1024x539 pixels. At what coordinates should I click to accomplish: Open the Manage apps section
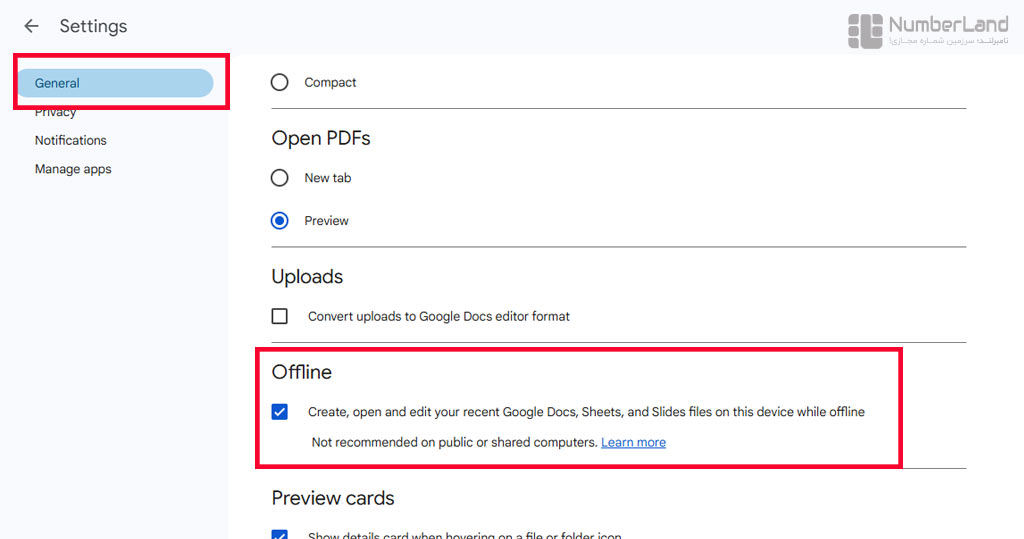[x=73, y=169]
